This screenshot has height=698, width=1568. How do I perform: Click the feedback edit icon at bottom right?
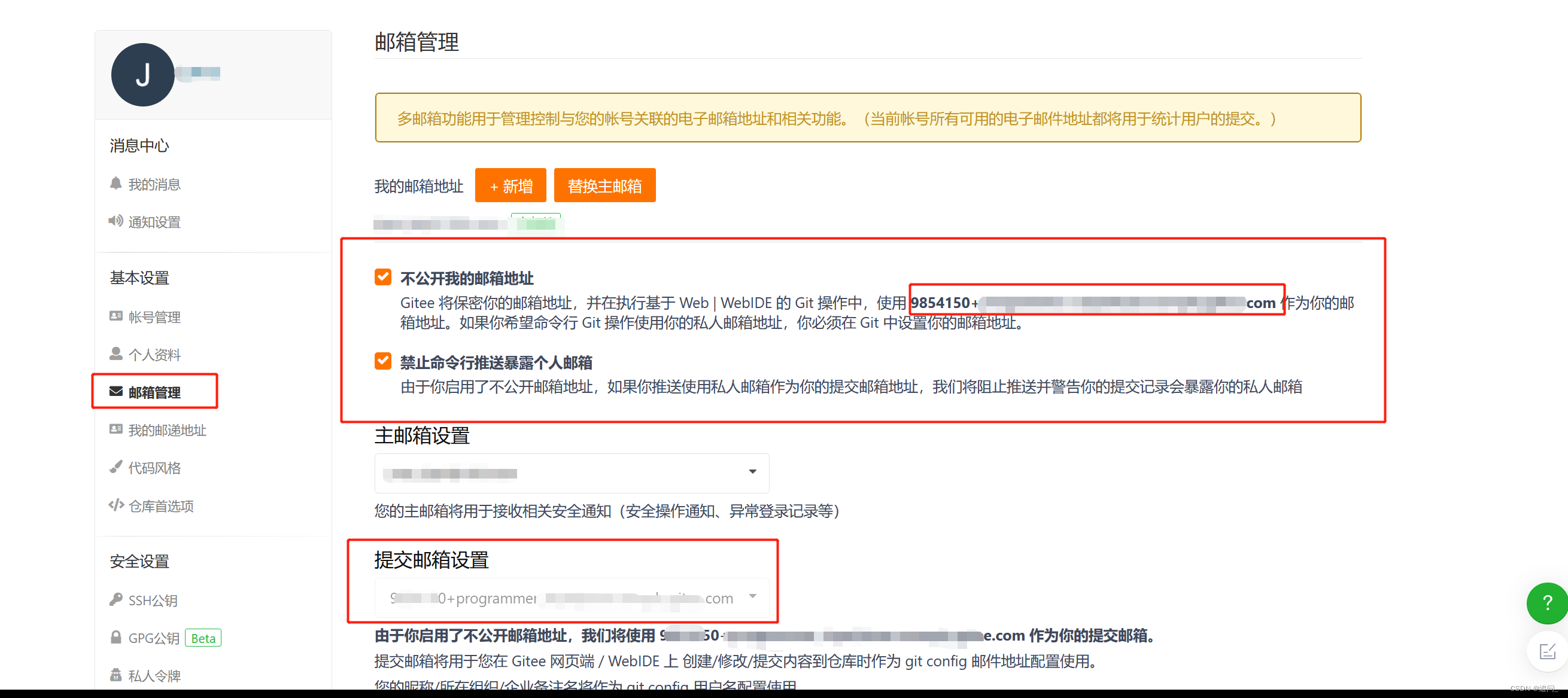[1546, 651]
